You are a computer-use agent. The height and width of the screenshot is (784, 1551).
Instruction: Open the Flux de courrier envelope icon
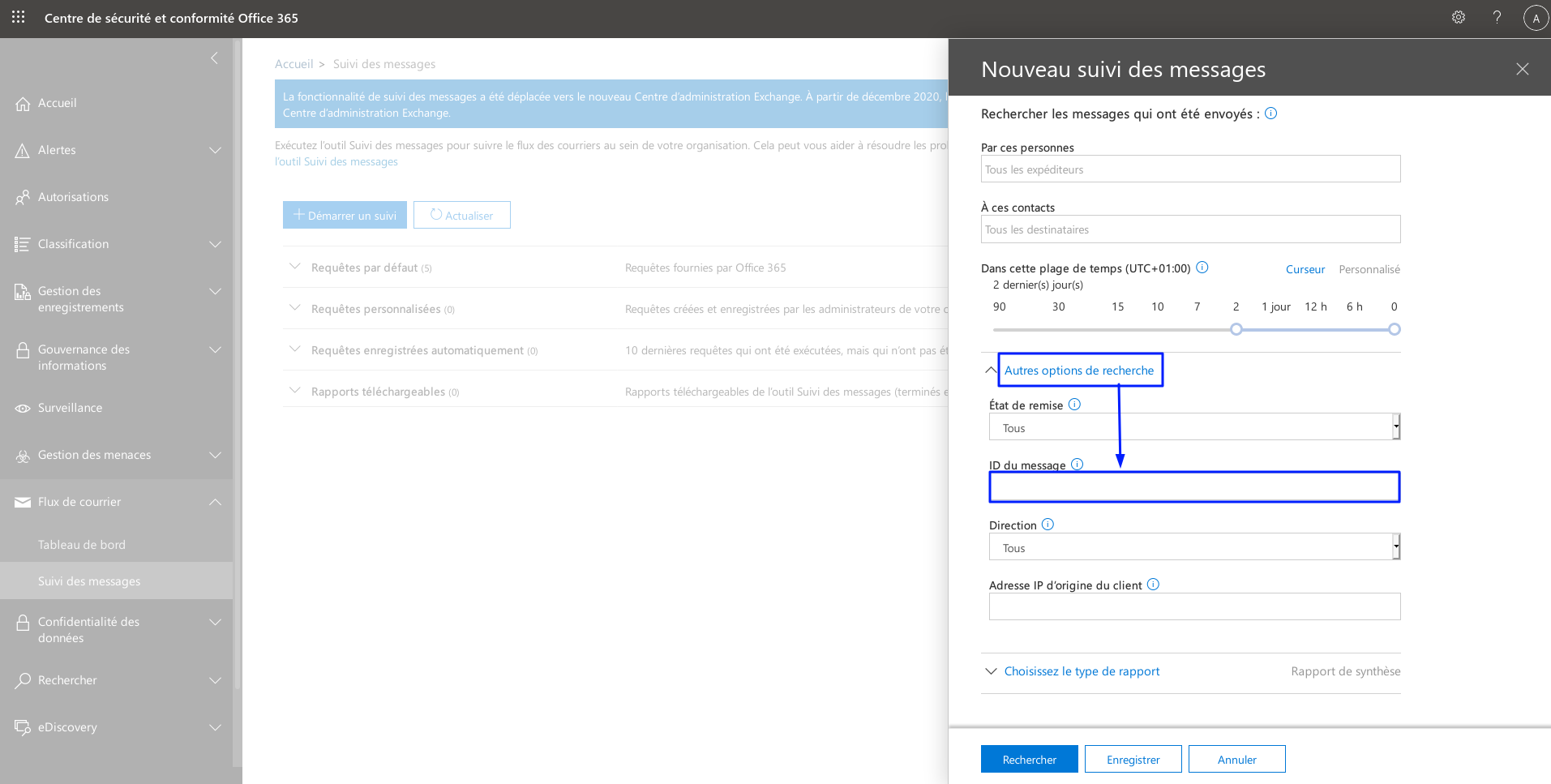pyautogui.click(x=22, y=502)
